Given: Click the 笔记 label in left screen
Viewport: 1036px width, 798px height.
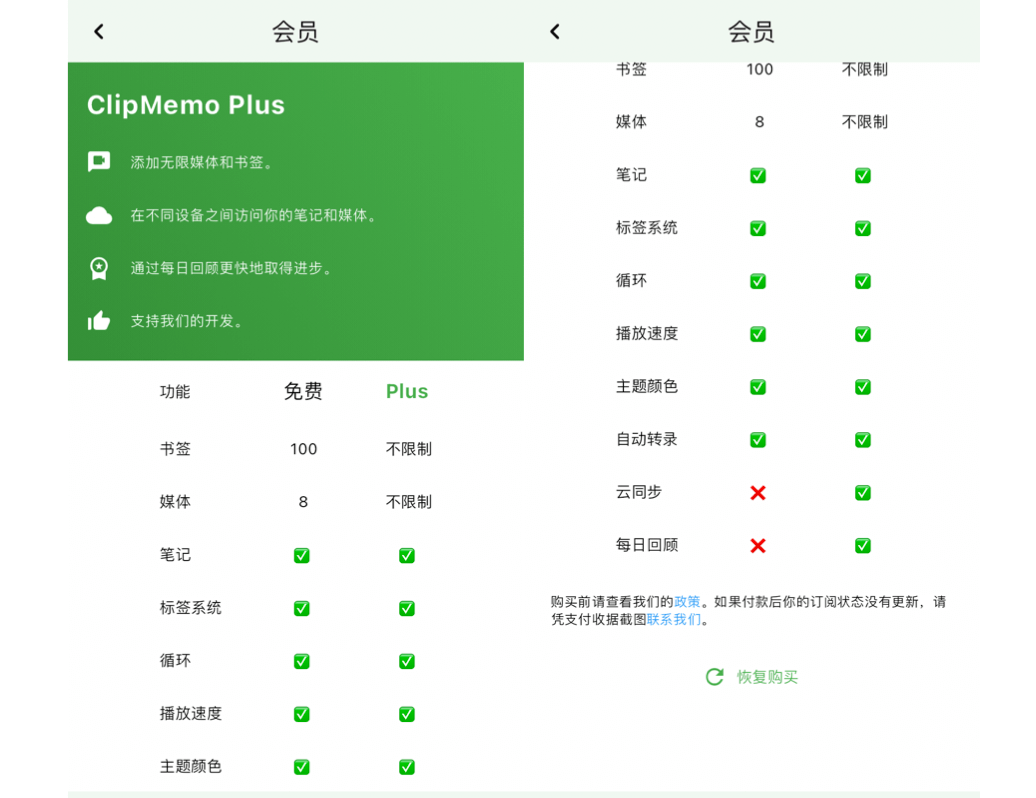Looking at the screenshot, I should coord(175,555).
